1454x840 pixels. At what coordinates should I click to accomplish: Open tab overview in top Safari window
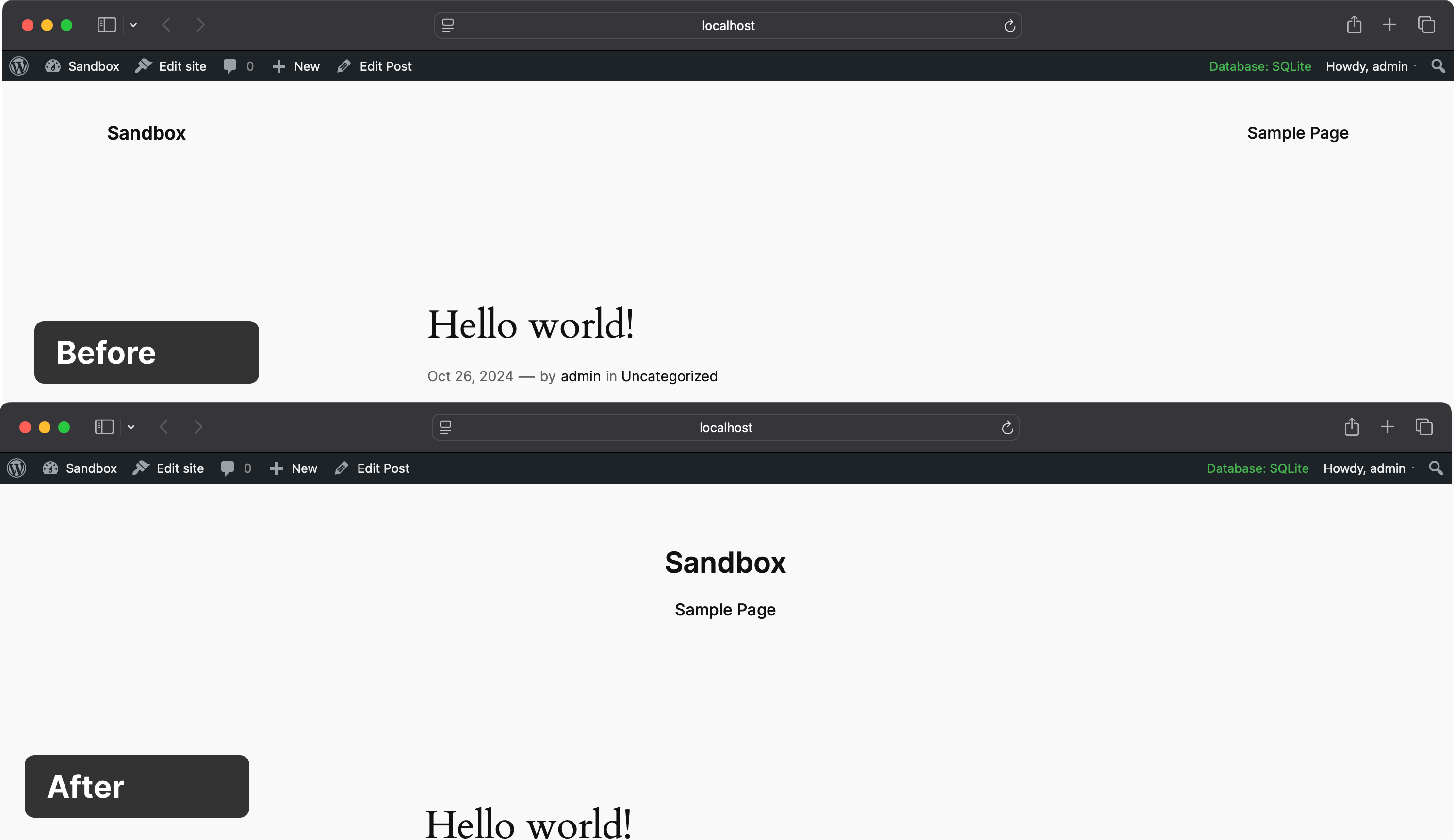click(x=1426, y=25)
